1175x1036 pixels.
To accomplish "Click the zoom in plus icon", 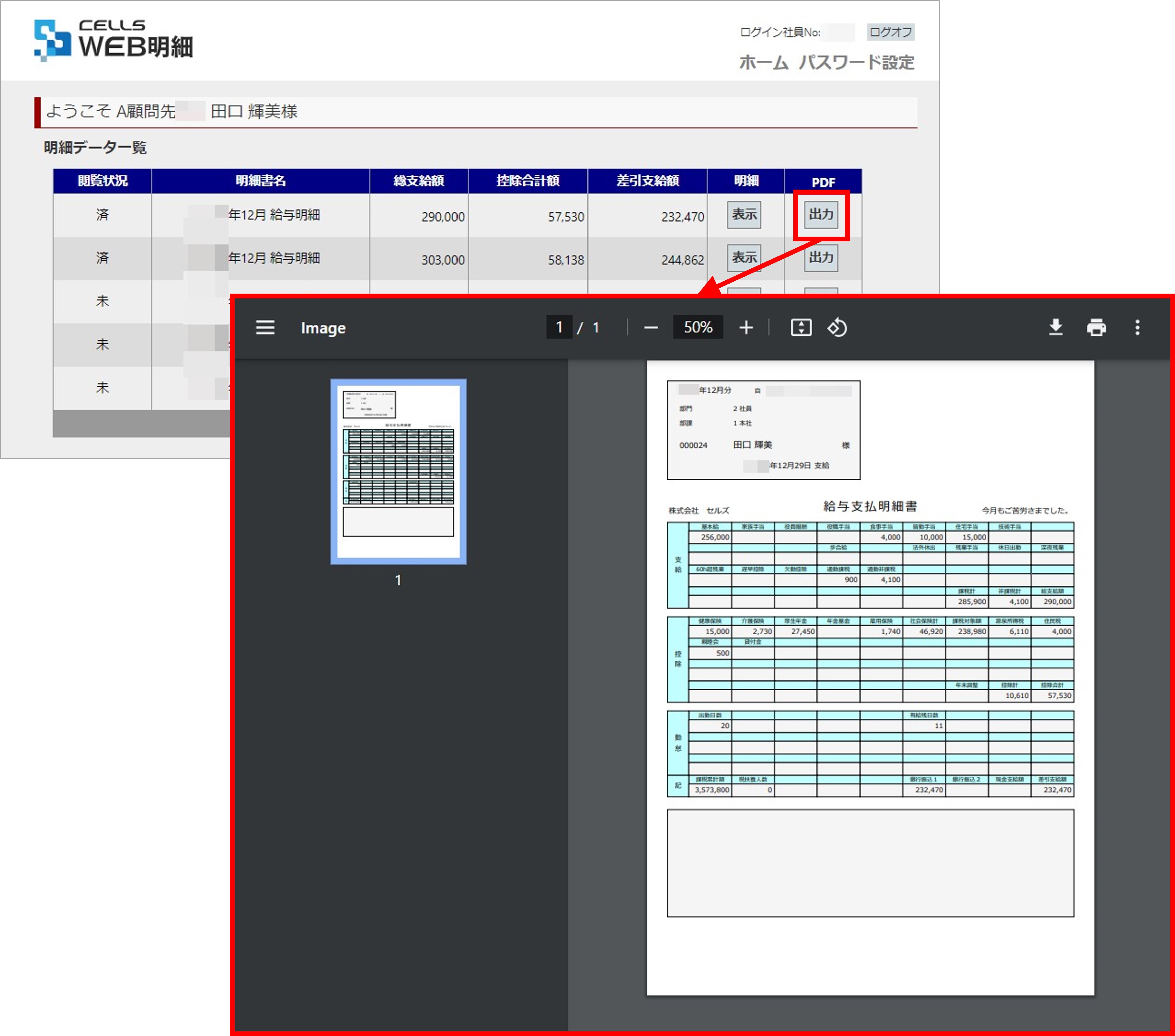I will tap(746, 328).
